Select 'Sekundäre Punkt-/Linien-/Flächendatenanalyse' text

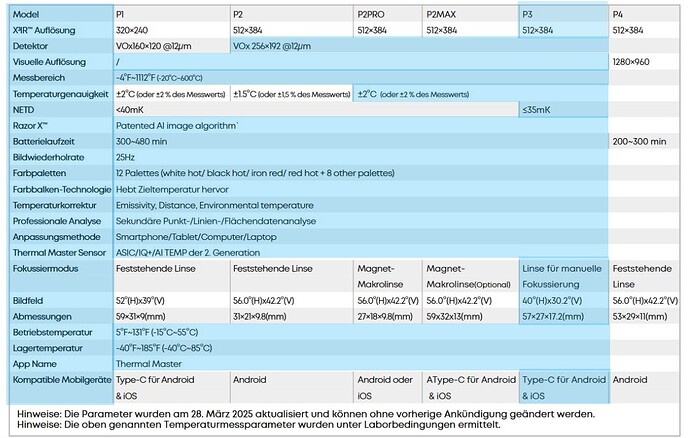[216, 221]
